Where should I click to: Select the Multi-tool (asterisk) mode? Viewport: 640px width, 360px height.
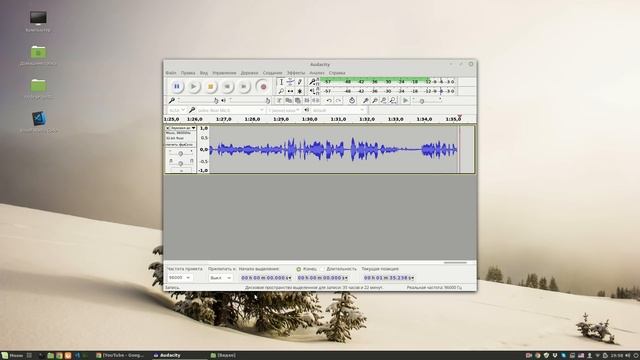click(x=300, y=91)
